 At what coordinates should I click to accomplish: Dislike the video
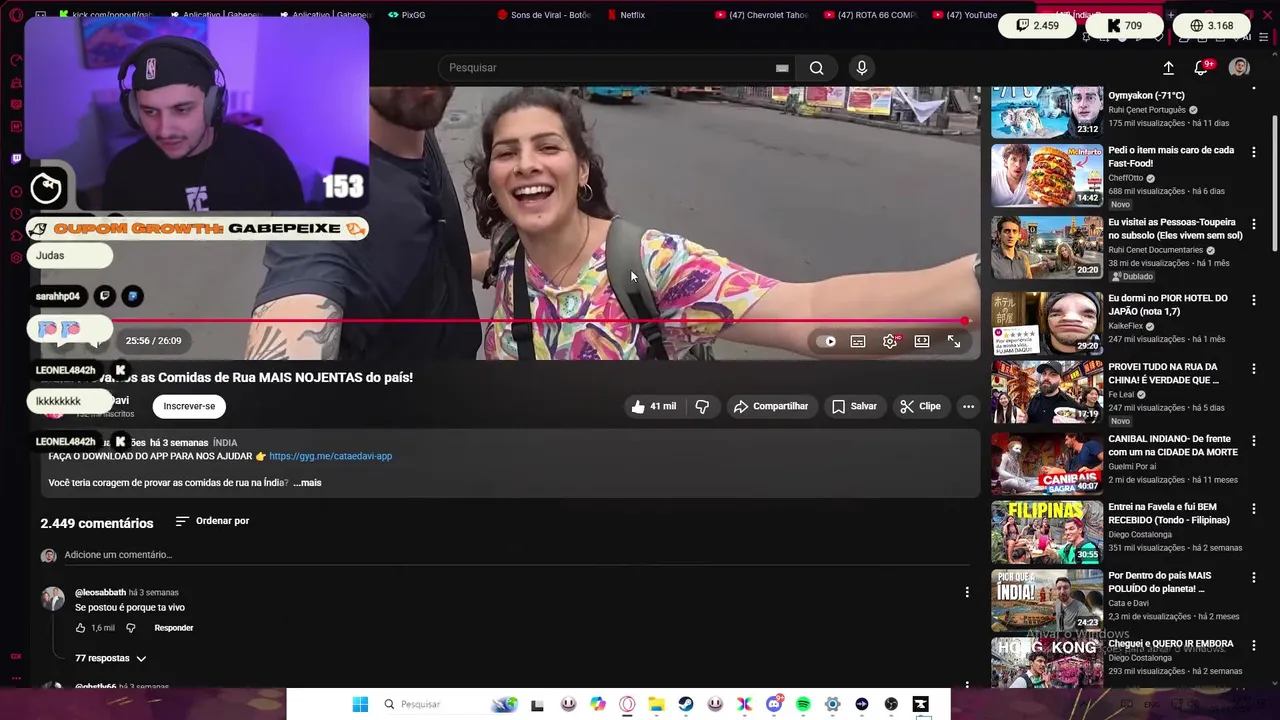[x=702, y=406]
